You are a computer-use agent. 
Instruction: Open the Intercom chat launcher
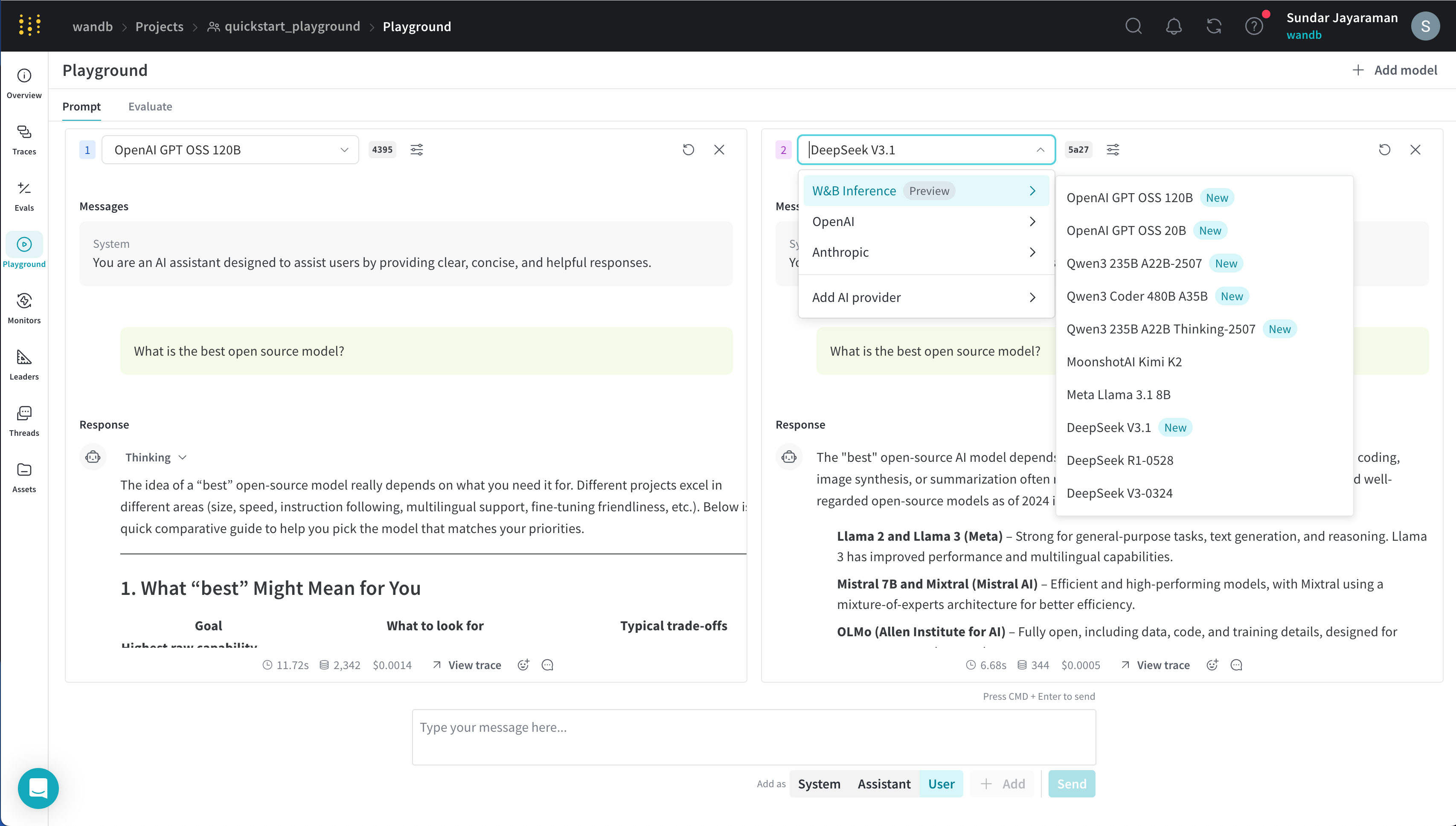click(x=38, y=788)
